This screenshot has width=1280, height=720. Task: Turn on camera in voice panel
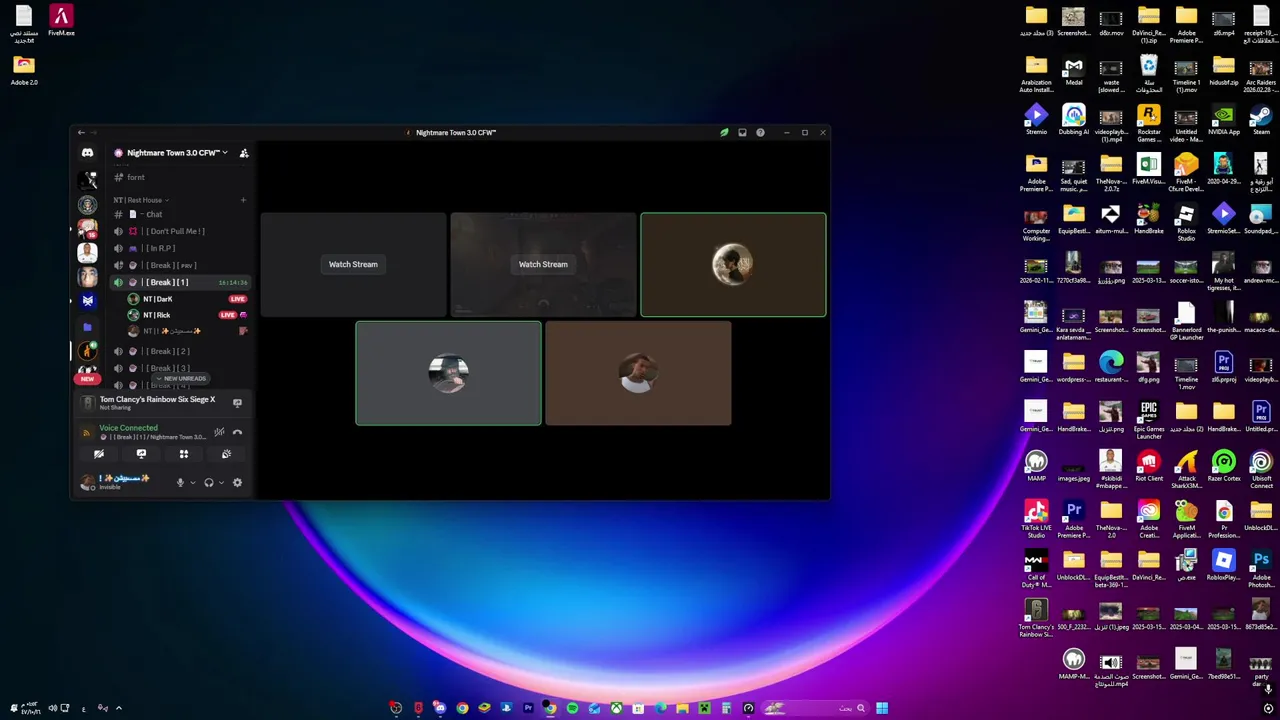tap(99, 454)
